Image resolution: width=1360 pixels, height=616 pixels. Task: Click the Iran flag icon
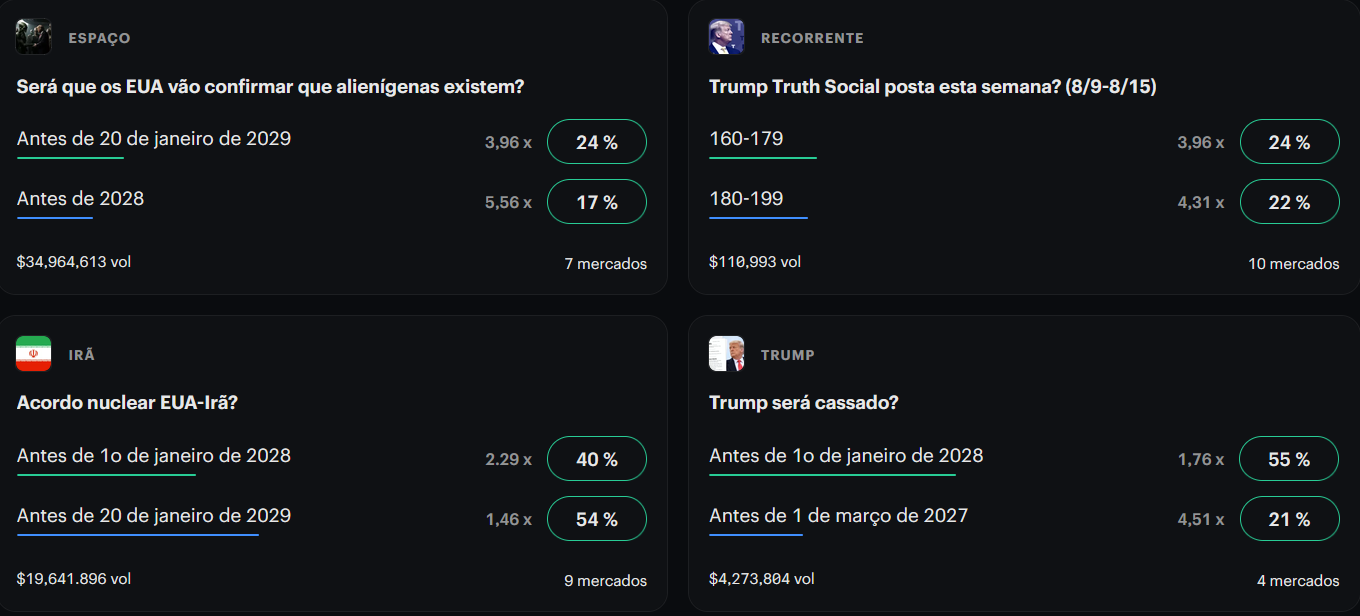click(x=33, y=354)
